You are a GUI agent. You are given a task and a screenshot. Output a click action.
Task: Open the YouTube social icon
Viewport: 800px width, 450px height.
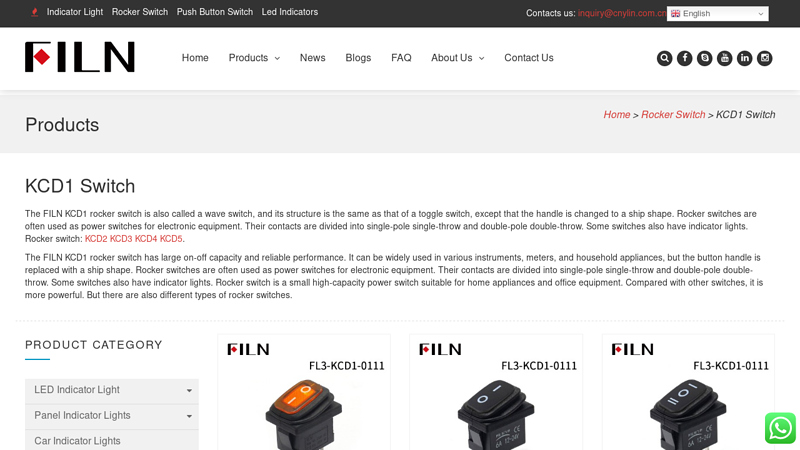724,58
